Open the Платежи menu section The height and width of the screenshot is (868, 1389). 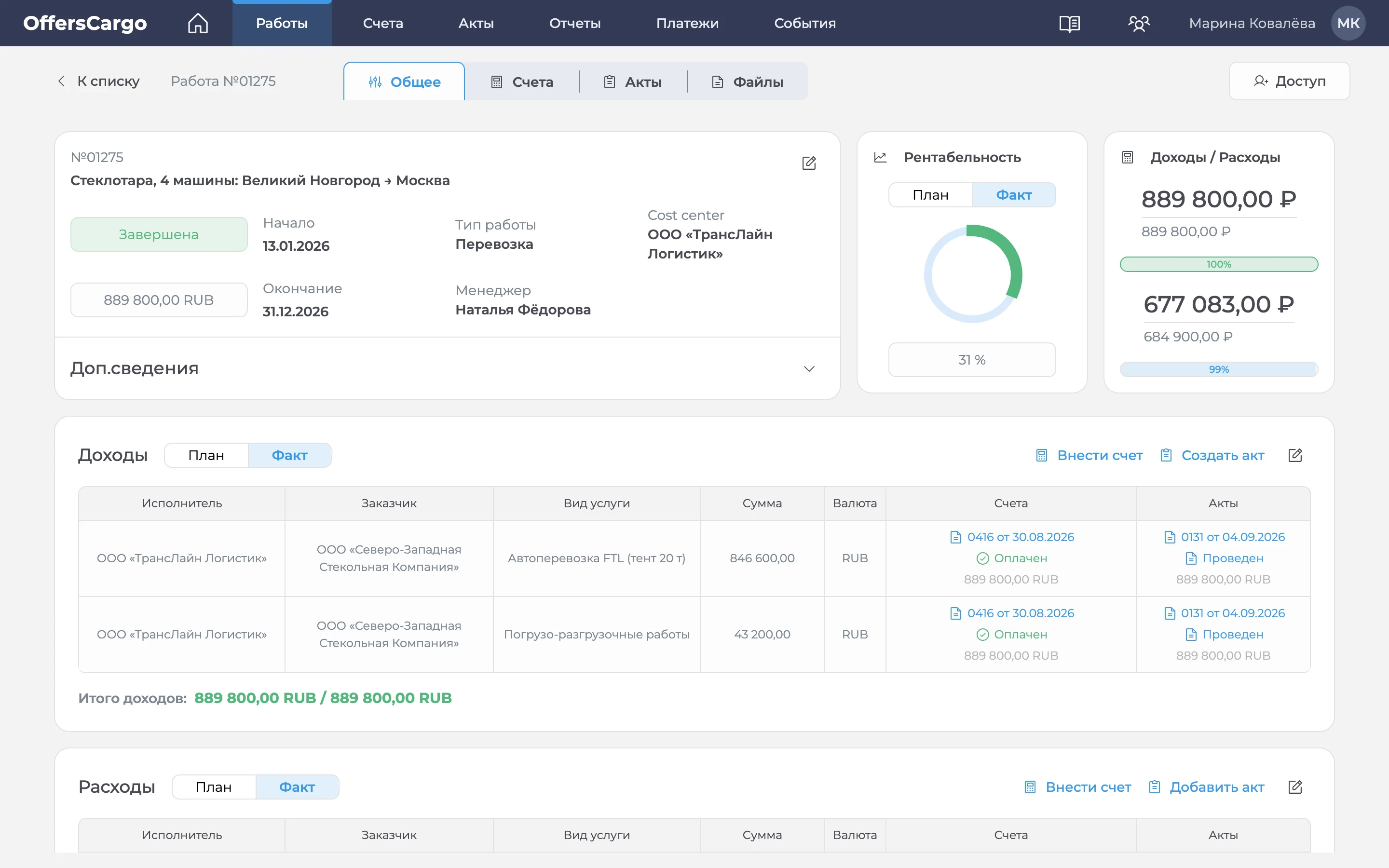(x=687, y=24)
